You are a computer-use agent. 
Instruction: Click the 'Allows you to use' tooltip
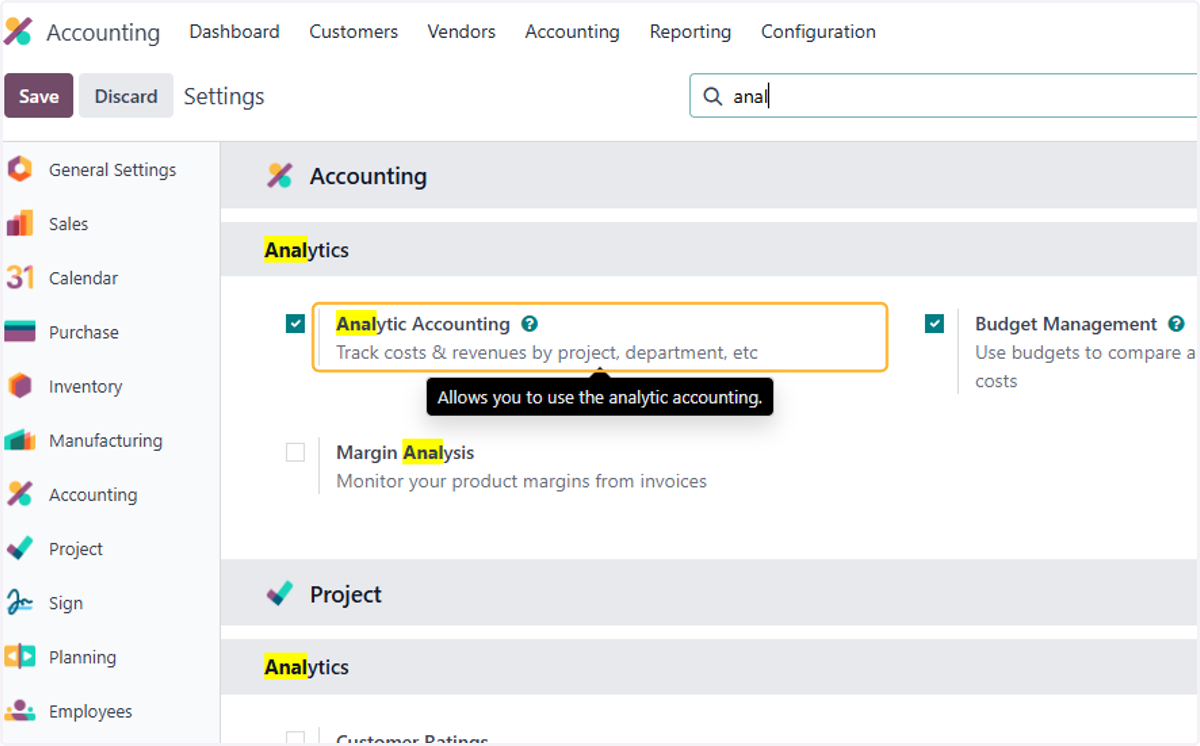pos(600,397)
